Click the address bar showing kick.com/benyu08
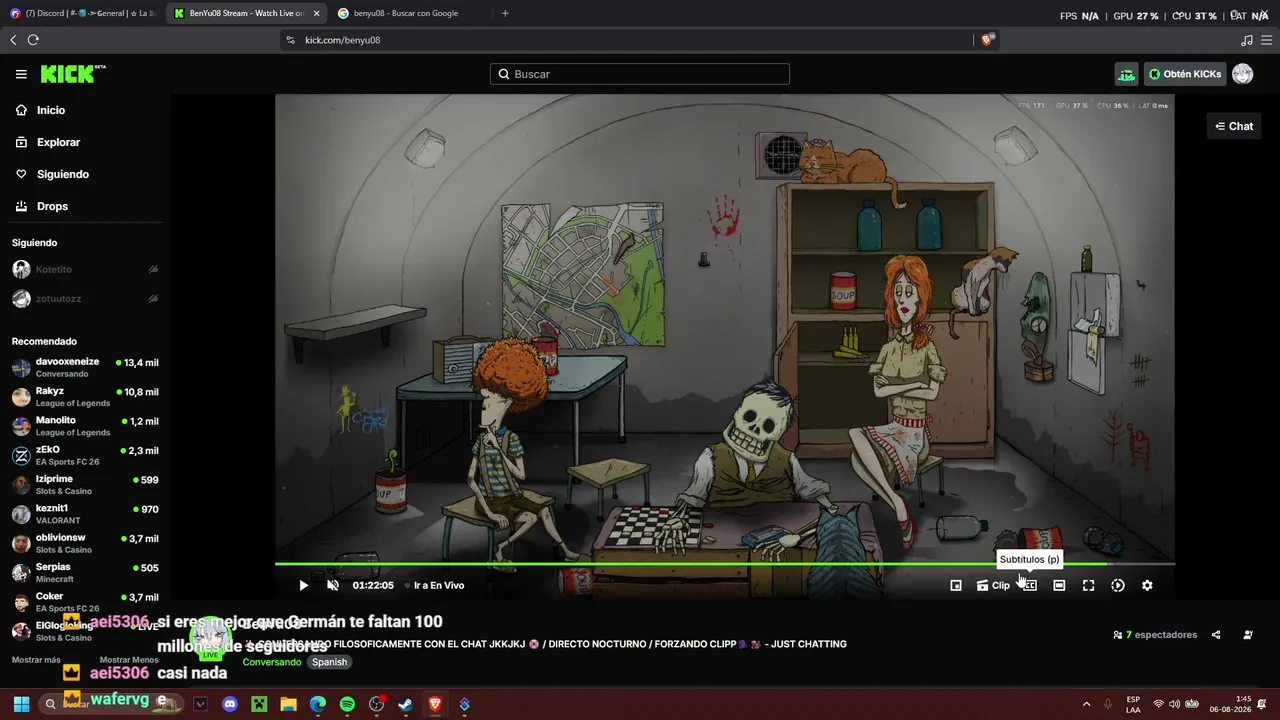Image resolution: width=1280 pixels, height=720 pixels. 628,40
